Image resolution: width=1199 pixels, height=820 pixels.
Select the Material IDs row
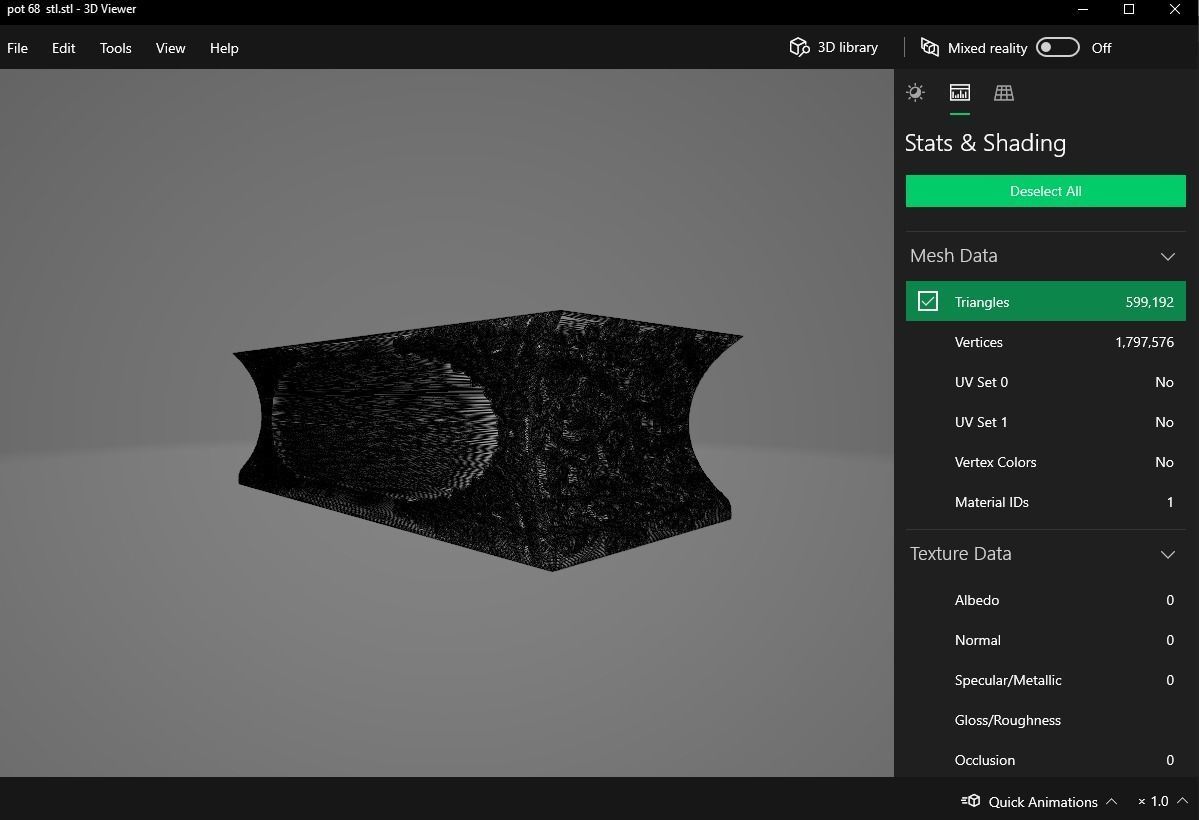coord(1045,502)
